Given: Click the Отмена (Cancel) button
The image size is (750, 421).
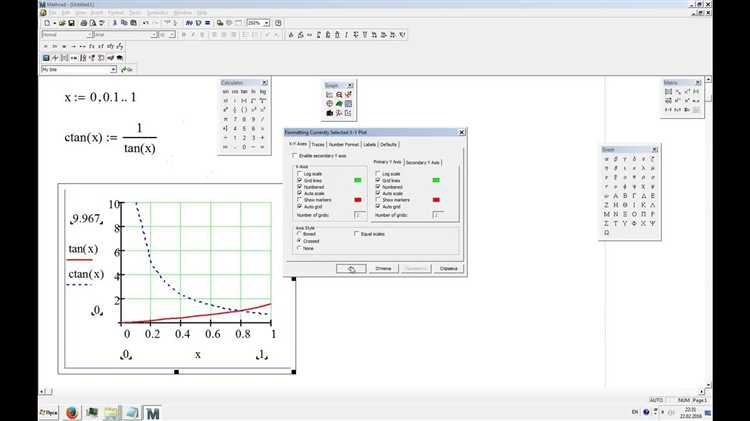Looking at the screenshot, I should pyautogui.click(x=384, y=269).
